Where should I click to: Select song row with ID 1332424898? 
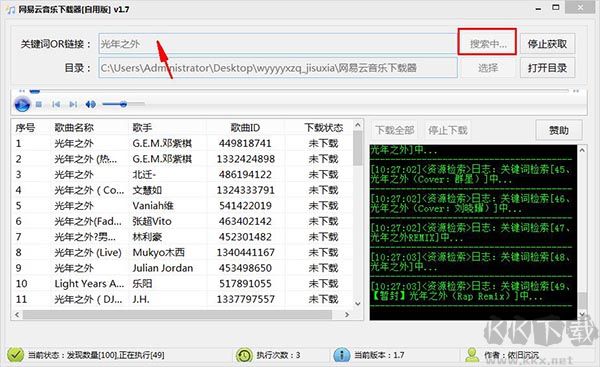[x=183, y=159]
